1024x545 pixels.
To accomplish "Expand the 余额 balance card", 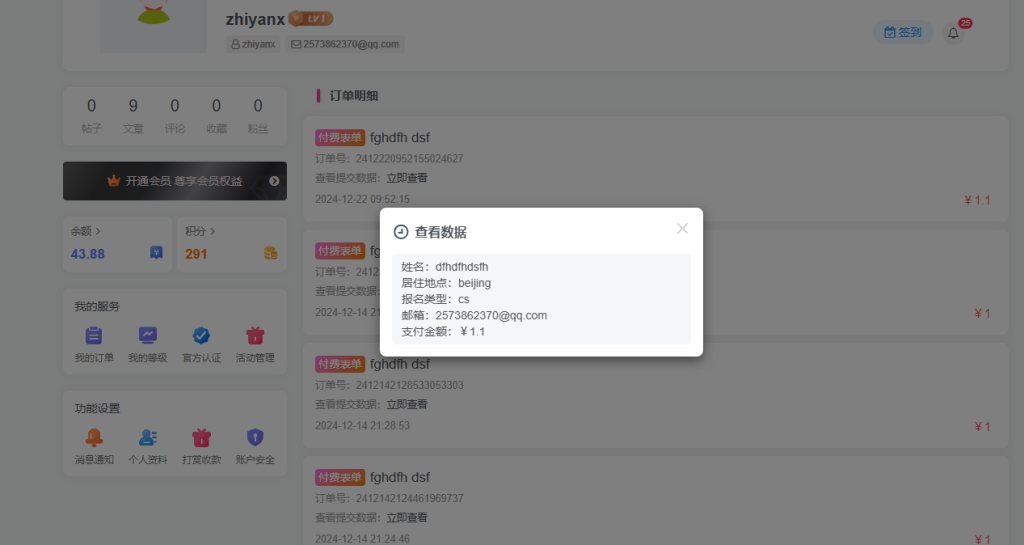I will click(86, 231).
